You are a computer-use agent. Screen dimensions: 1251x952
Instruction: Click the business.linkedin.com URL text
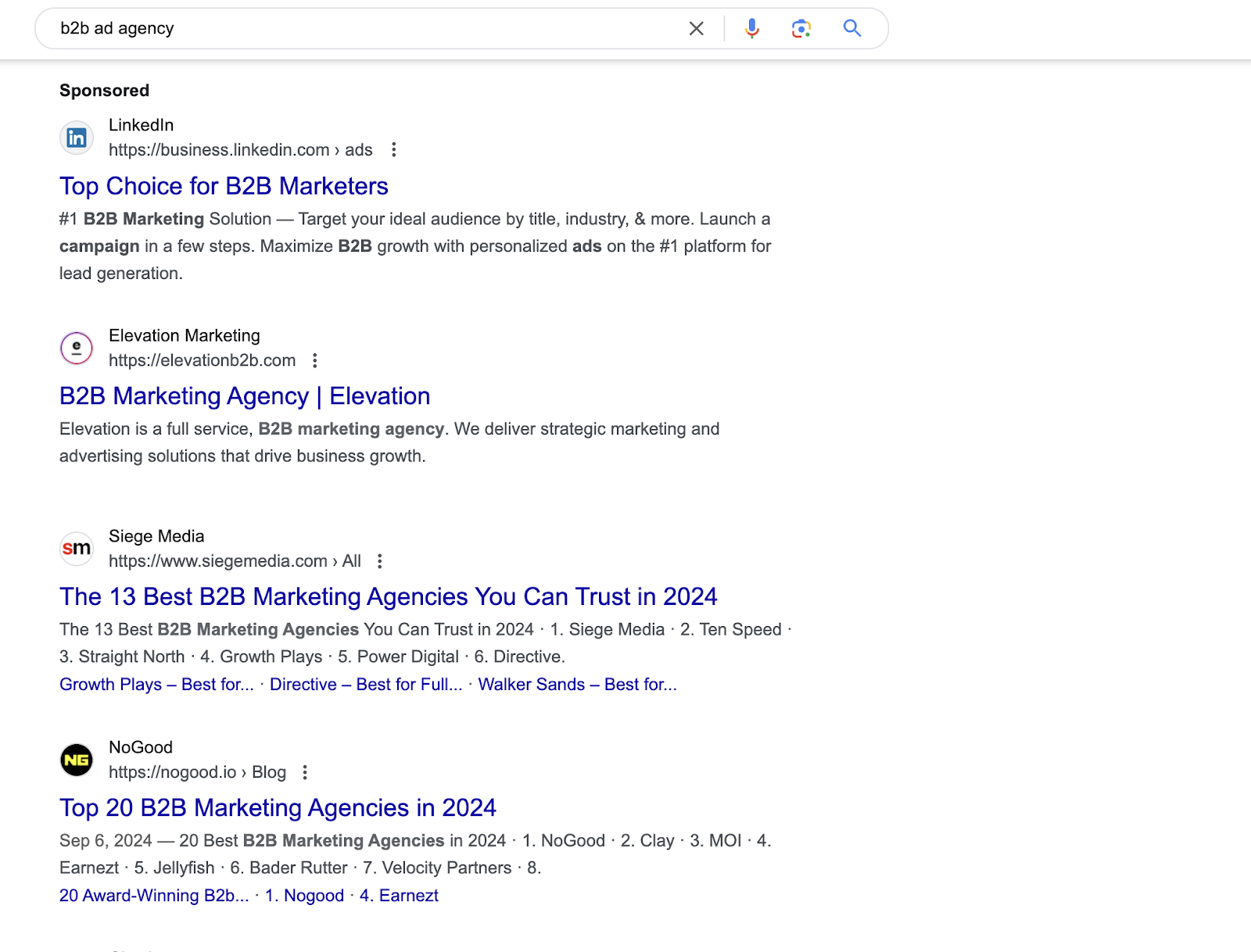click(241, 150)
